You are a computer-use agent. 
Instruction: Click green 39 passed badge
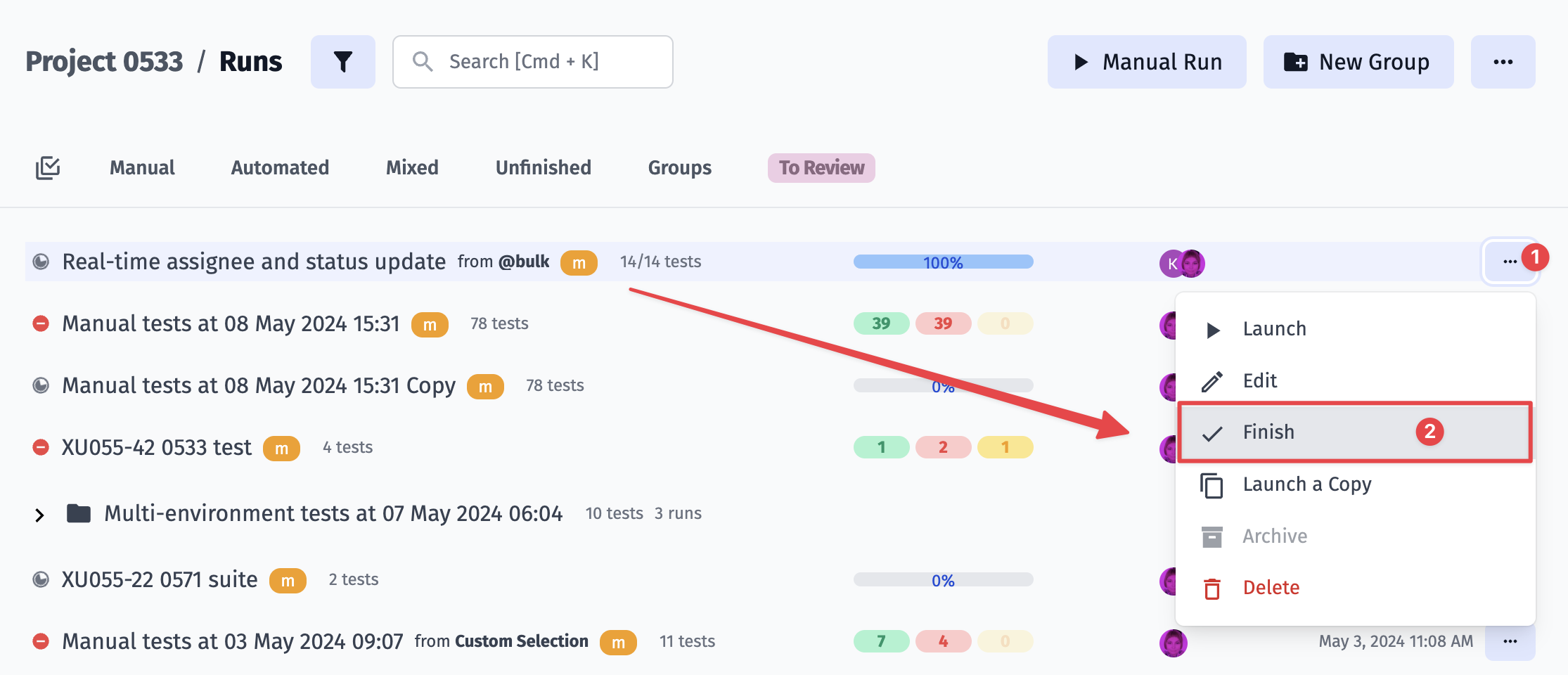(881, 323)
